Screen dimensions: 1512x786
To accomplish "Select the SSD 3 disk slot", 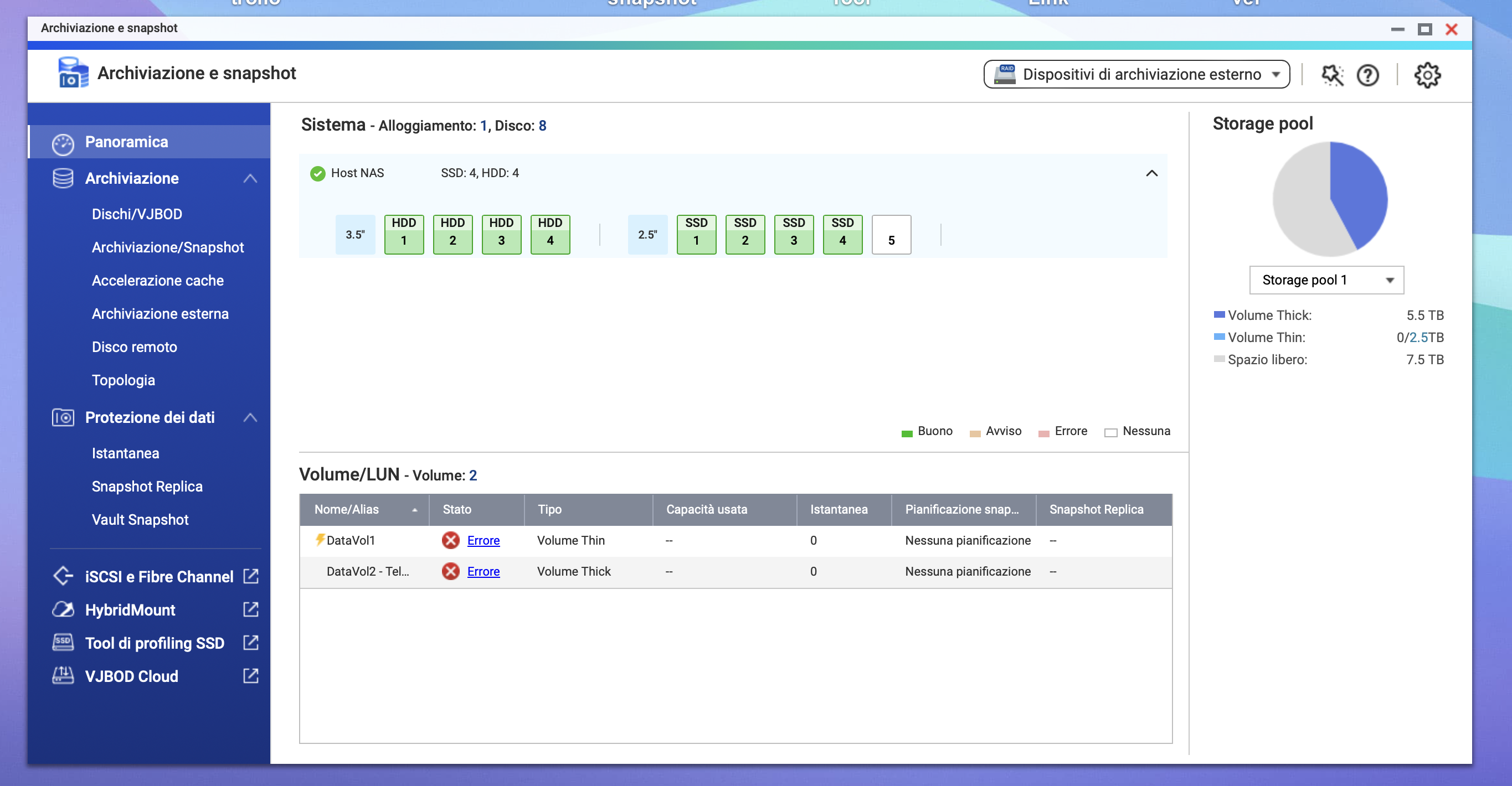I will click(794, 234).
